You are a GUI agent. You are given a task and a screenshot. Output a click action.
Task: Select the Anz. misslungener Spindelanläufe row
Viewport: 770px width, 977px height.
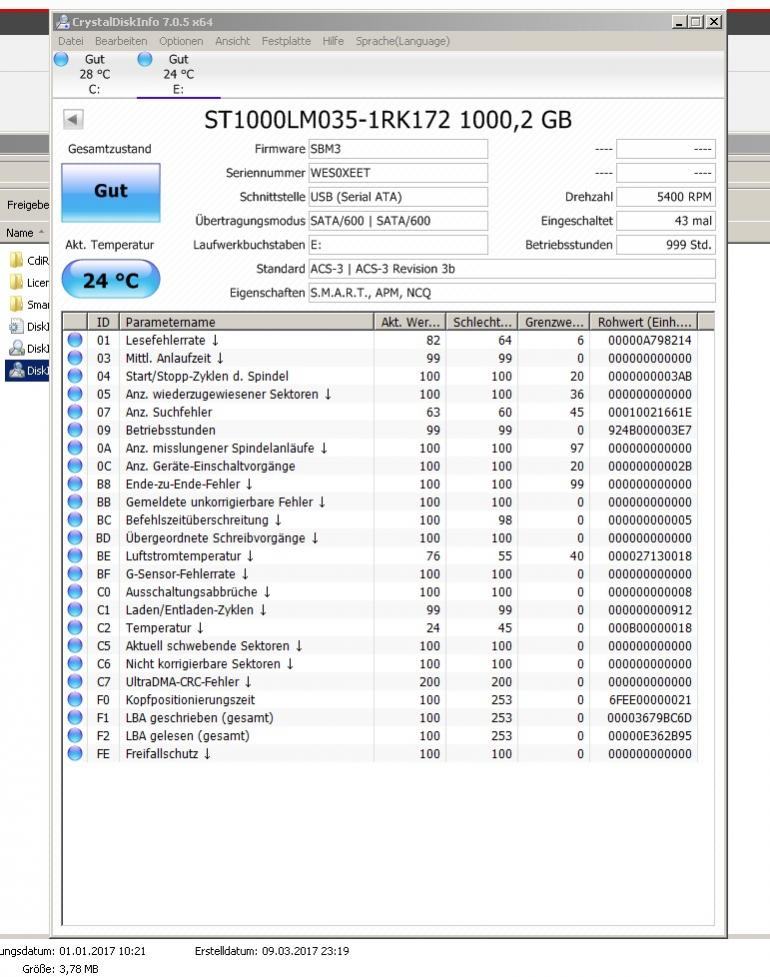pos(380,448)
